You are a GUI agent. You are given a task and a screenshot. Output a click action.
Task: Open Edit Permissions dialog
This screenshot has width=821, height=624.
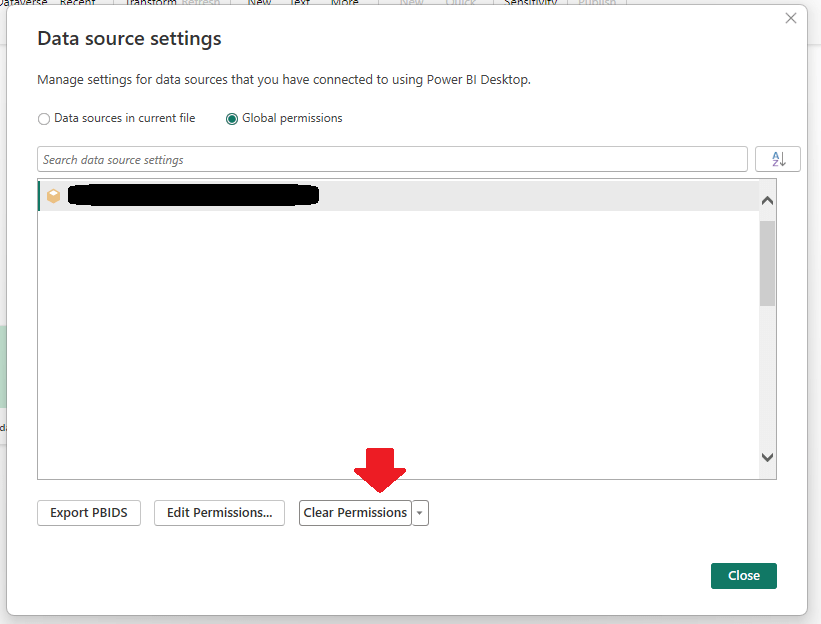pyautogui.click(x=219, y=513)
